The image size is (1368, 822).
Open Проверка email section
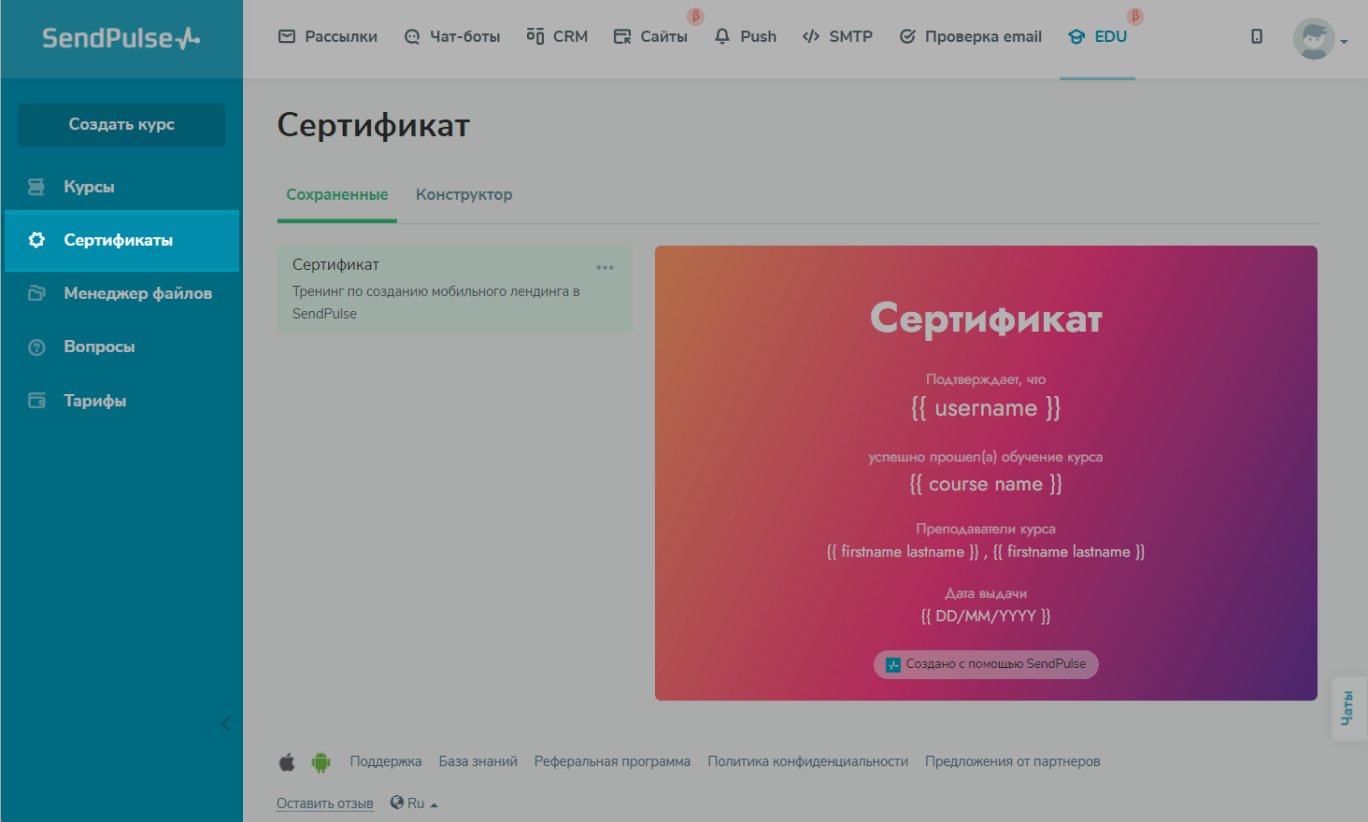[x=970, y=37]
